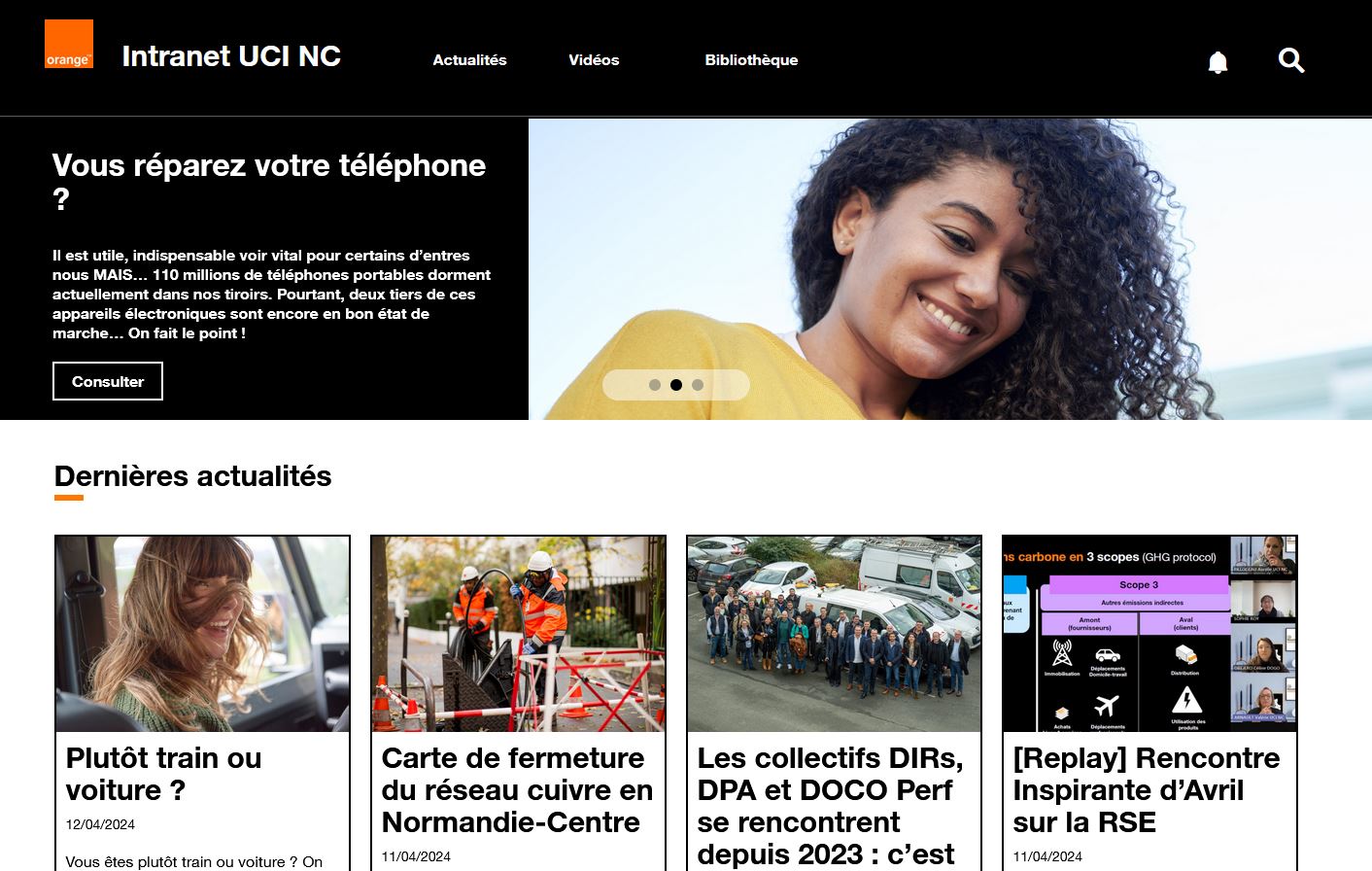Open the 'Carte de fermeture du réseau cuivre' article
This screenshot has width=1372, height=871.
[x=517, y=789]
